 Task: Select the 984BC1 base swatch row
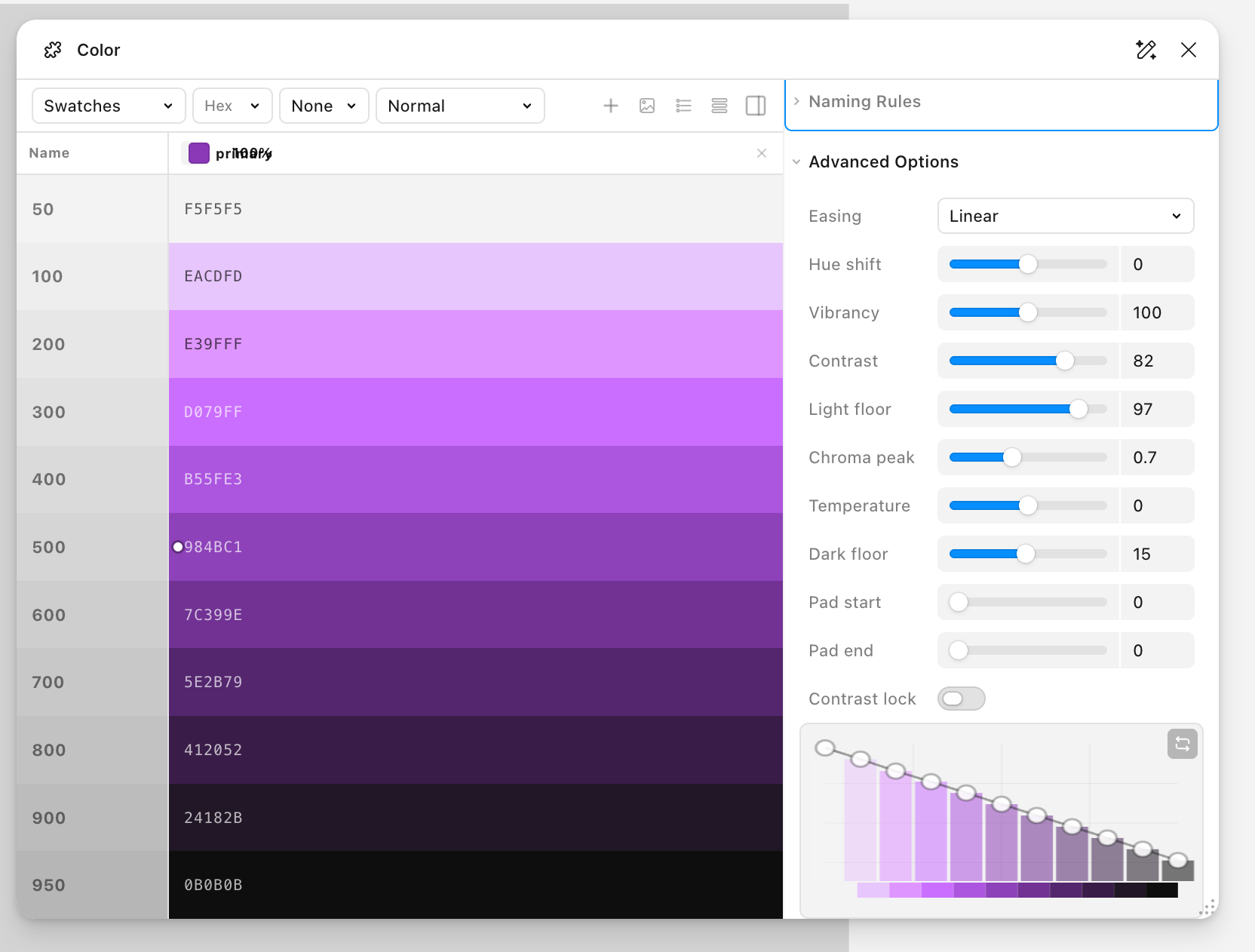[x=476, y=547]
